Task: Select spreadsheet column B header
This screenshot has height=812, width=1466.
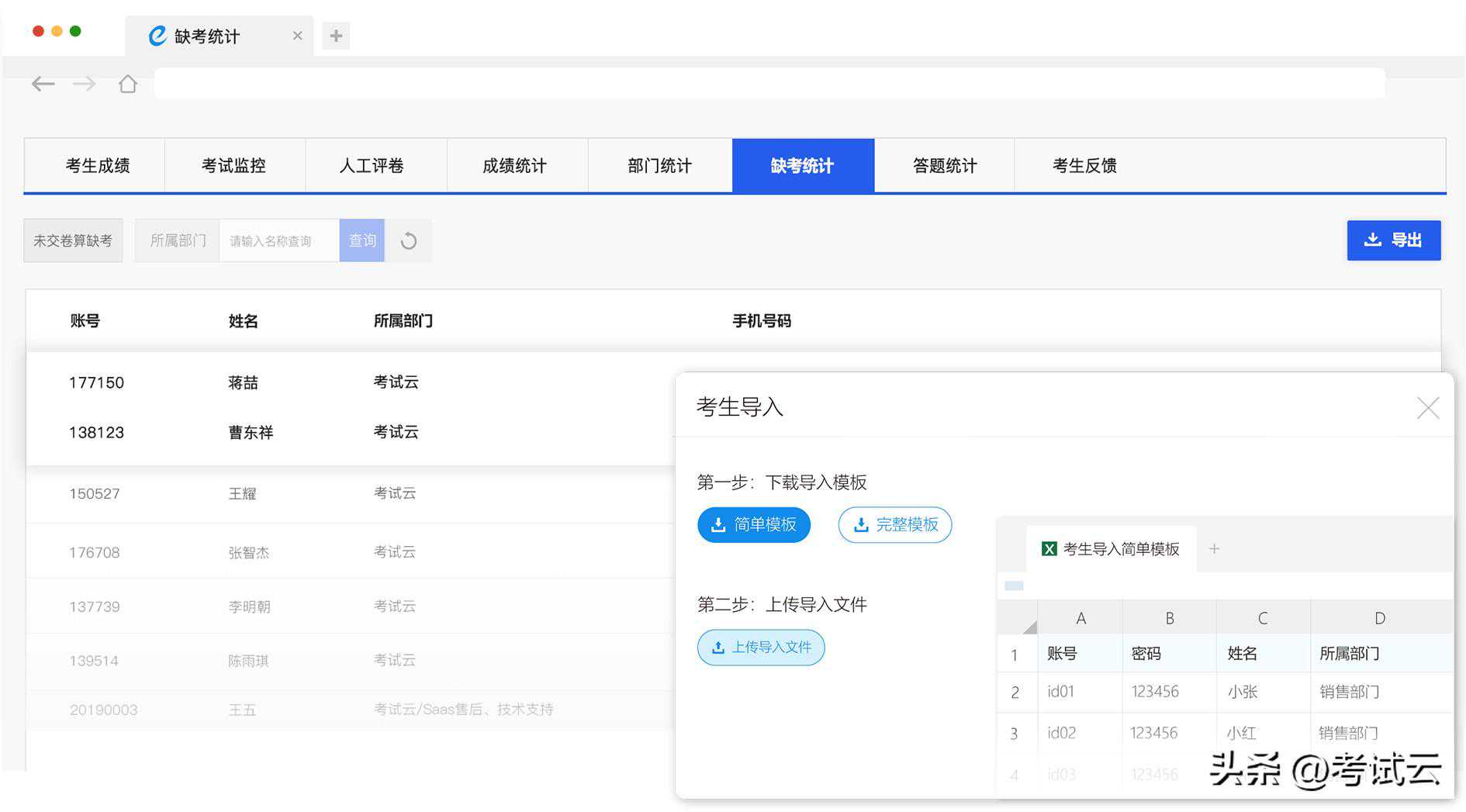Action: click(1169, 618)
